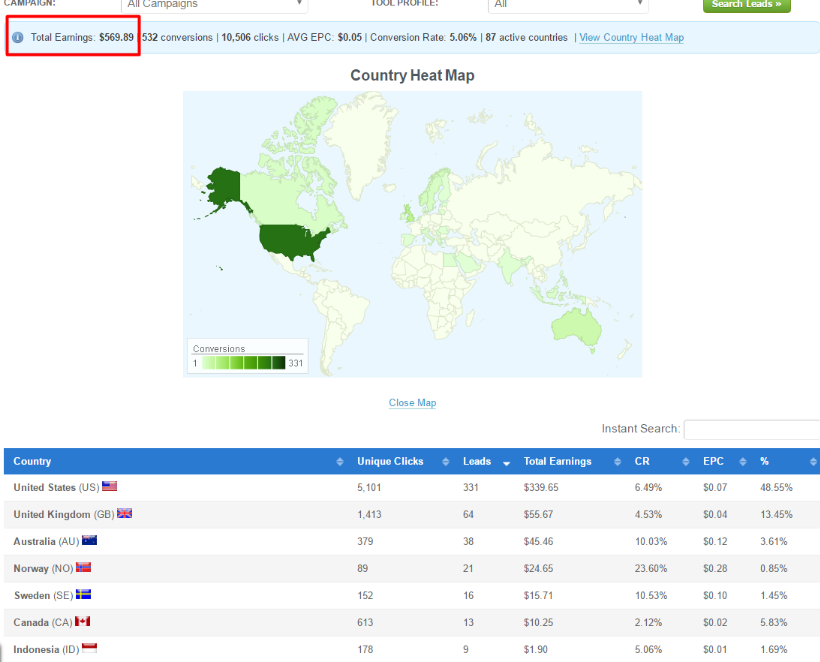Open the View Country Heat Map link
This screenshot has width=820, height=662.
coord(632,38)
